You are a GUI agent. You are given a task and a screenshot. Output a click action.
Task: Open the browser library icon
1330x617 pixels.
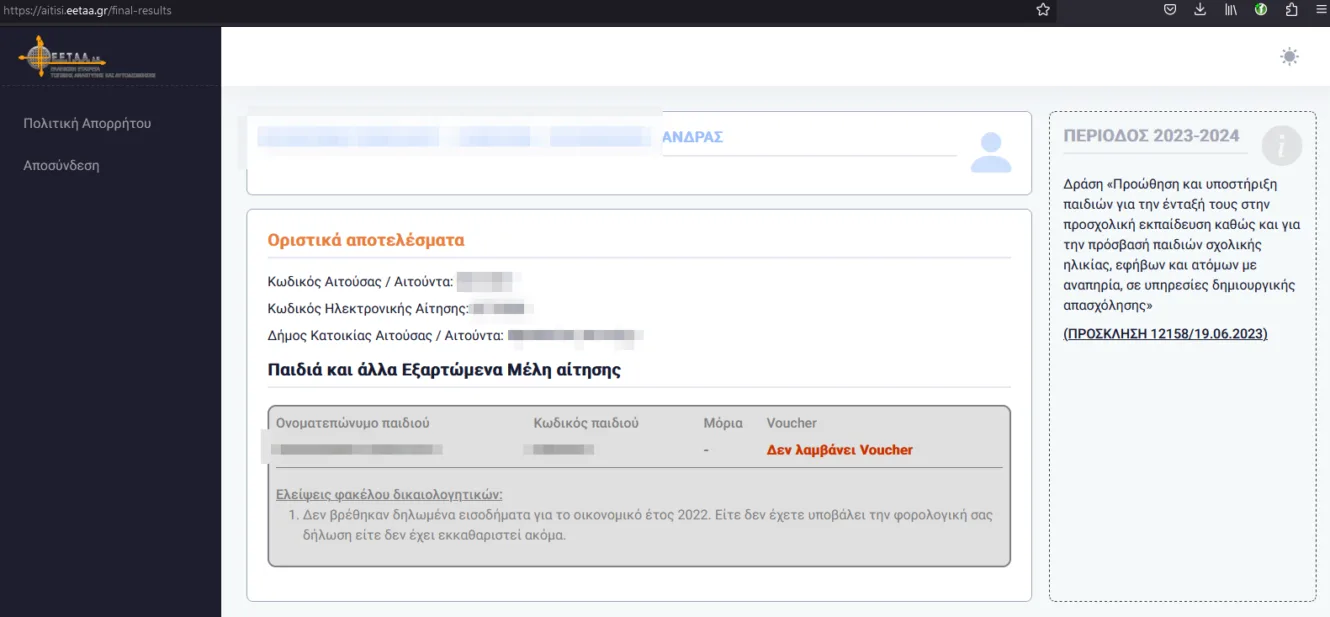click(1231, 10)
